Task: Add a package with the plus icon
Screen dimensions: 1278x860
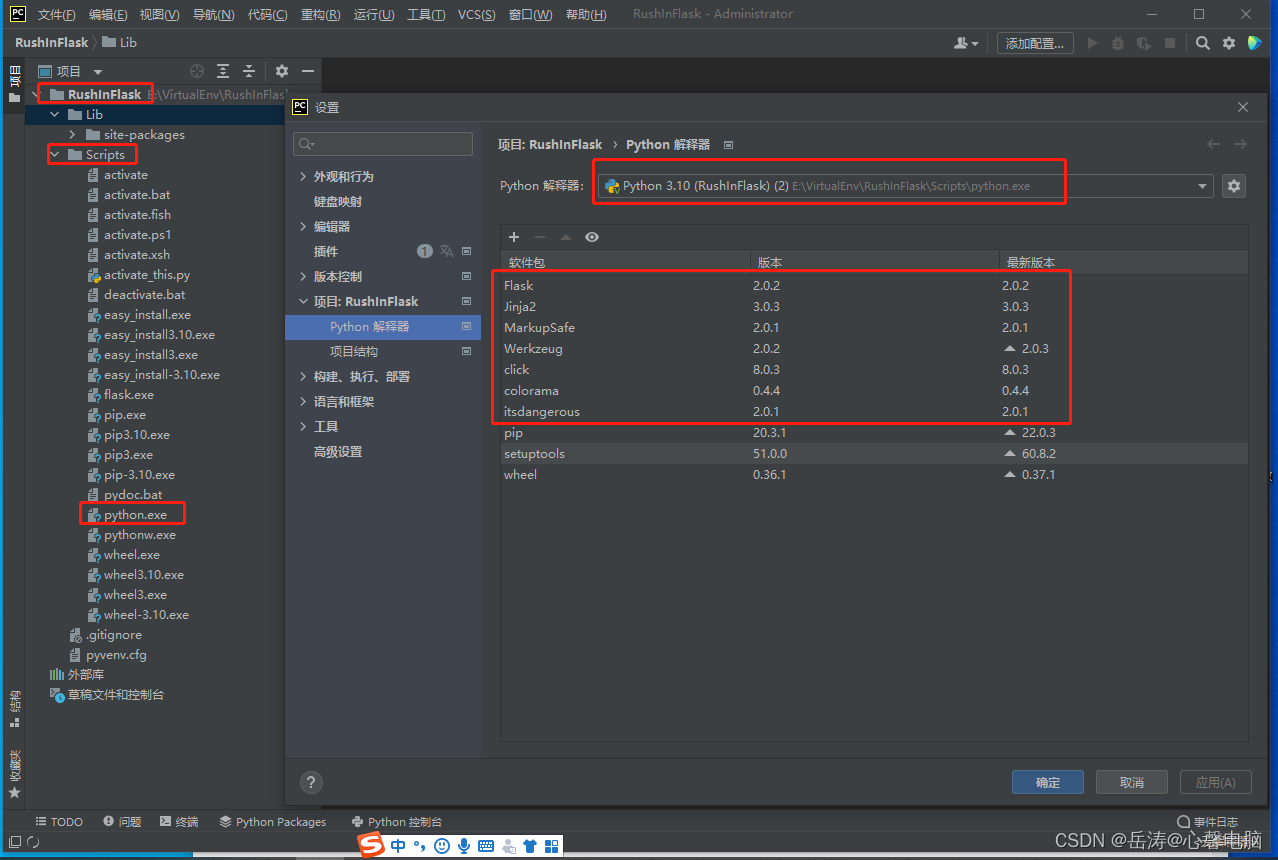Action: tap(514, 237)
